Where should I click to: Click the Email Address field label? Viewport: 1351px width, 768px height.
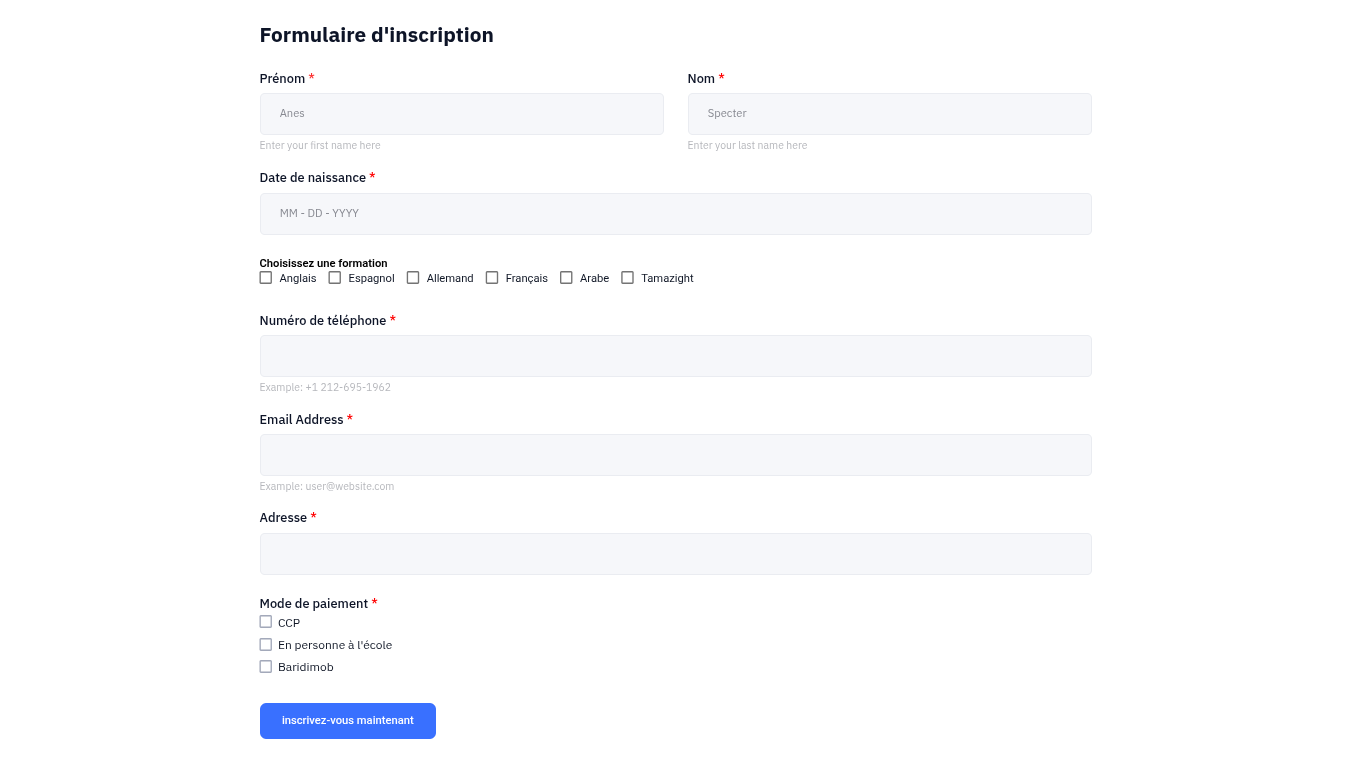point(302,419)
